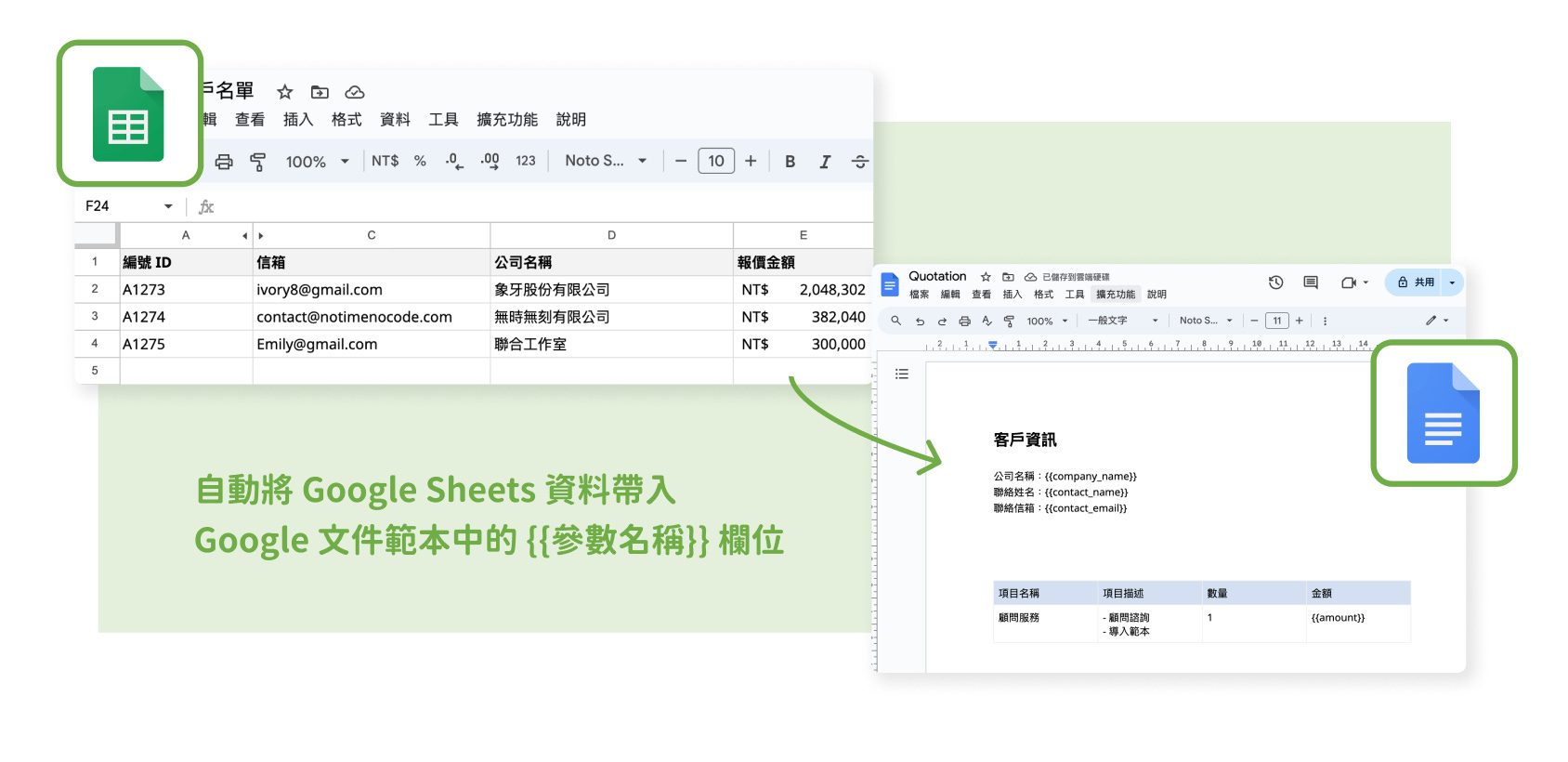1568x762 pixels.
Task: Open the 格式 menu in Sheets
Action: (346, 120)
